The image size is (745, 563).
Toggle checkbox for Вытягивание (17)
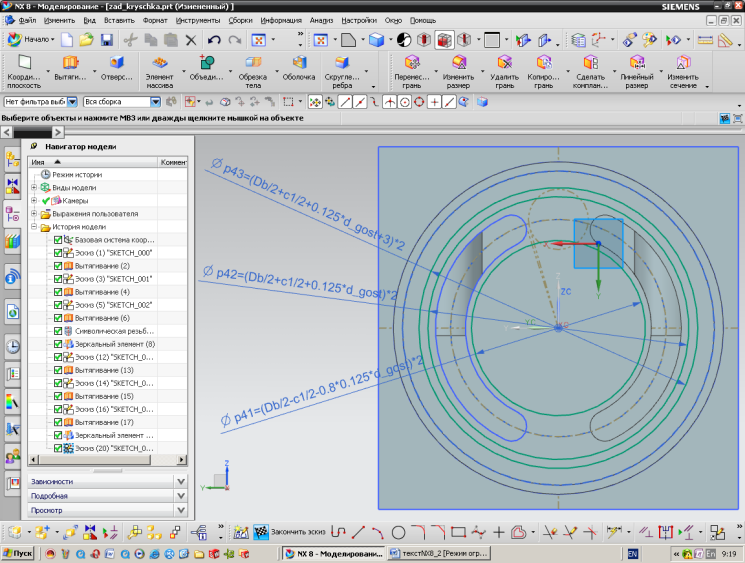(58, 422)
